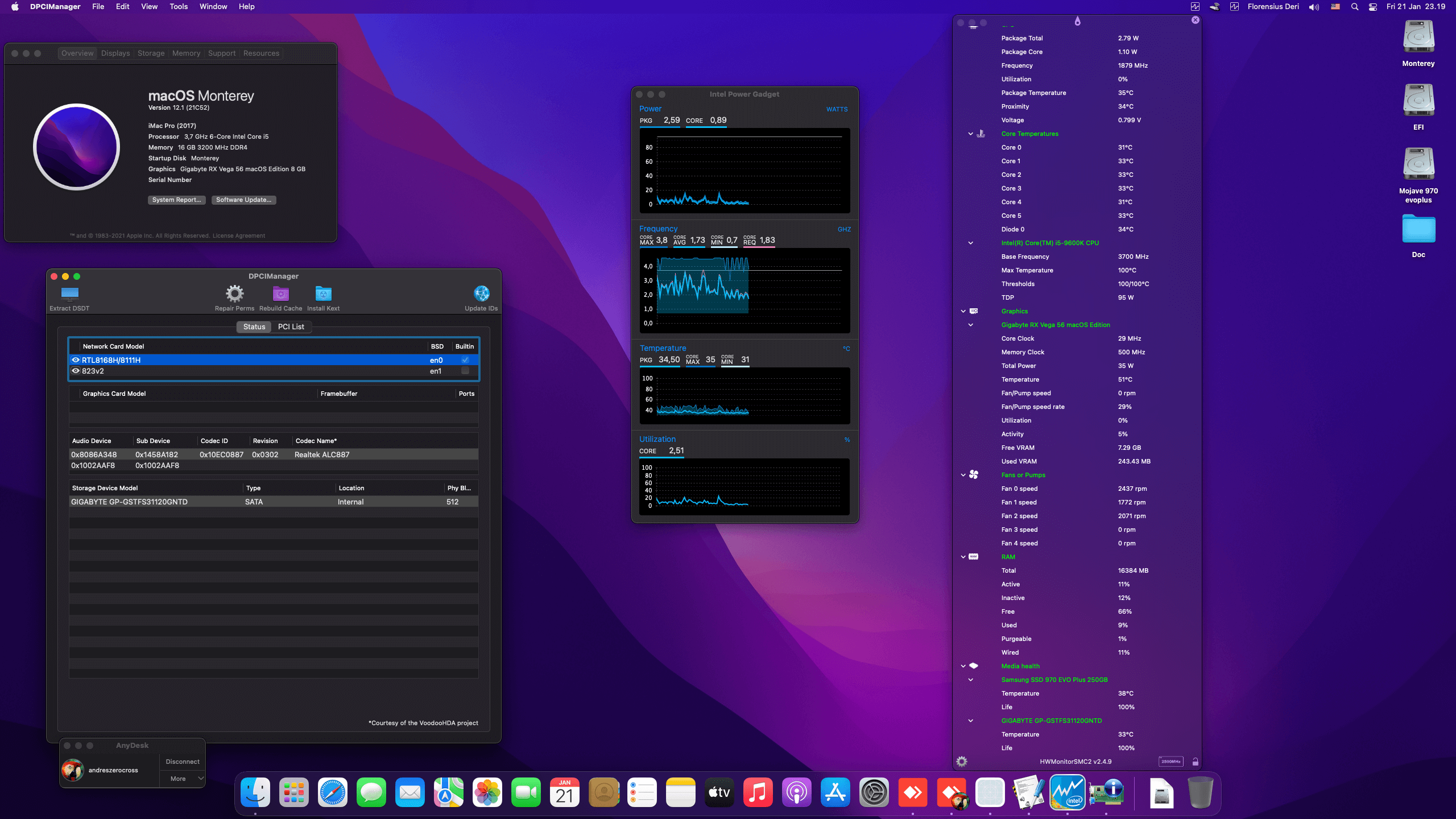This screenshot has width=1456, height=819.
Task: Click the eye icon beside 823v2
Action: point(76,371)
